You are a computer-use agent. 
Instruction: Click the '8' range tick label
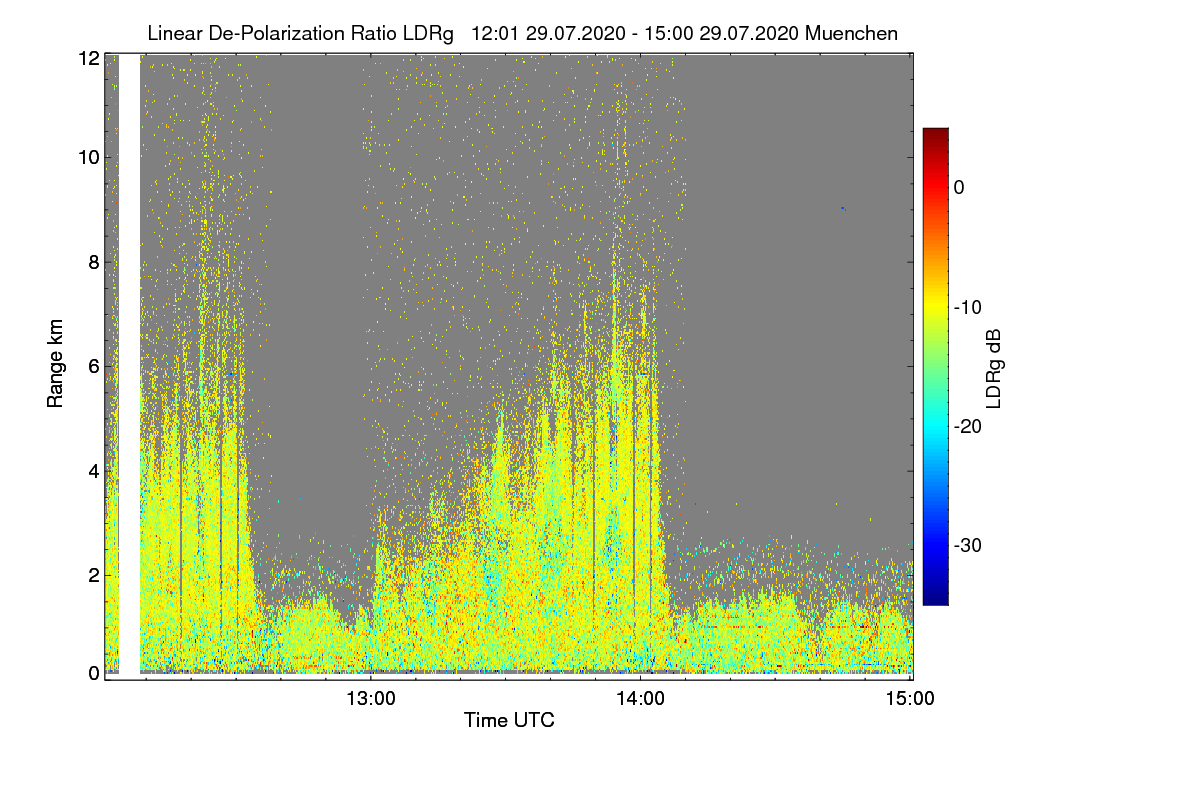point(93,262)
